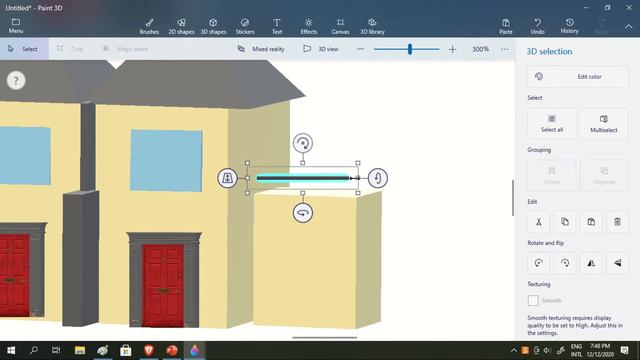Click the Paste icon in Edit section
This screenshot has width=640, height=360.
pyautogui.click(x=591, y=222)
